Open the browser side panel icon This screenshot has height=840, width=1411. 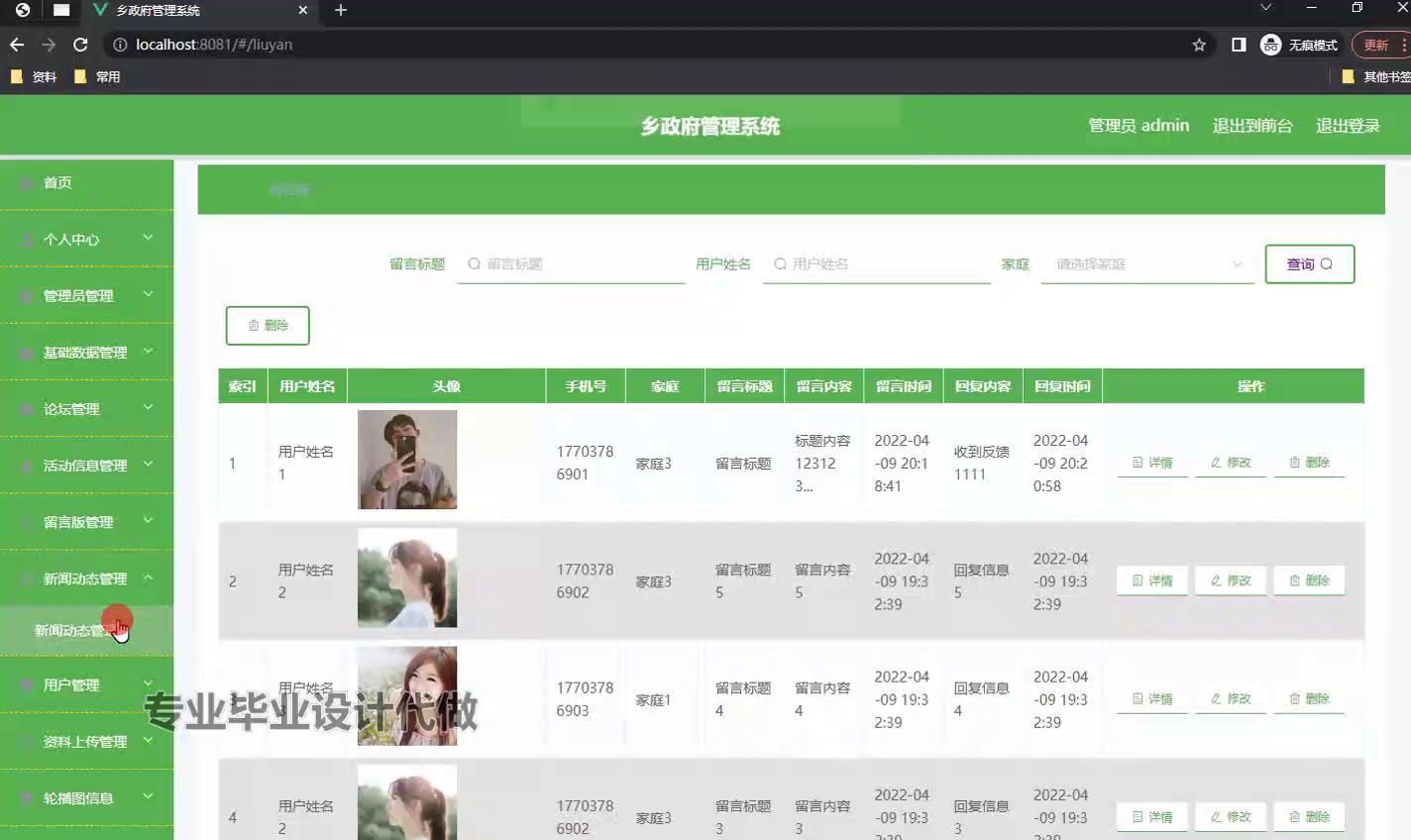1239,45
